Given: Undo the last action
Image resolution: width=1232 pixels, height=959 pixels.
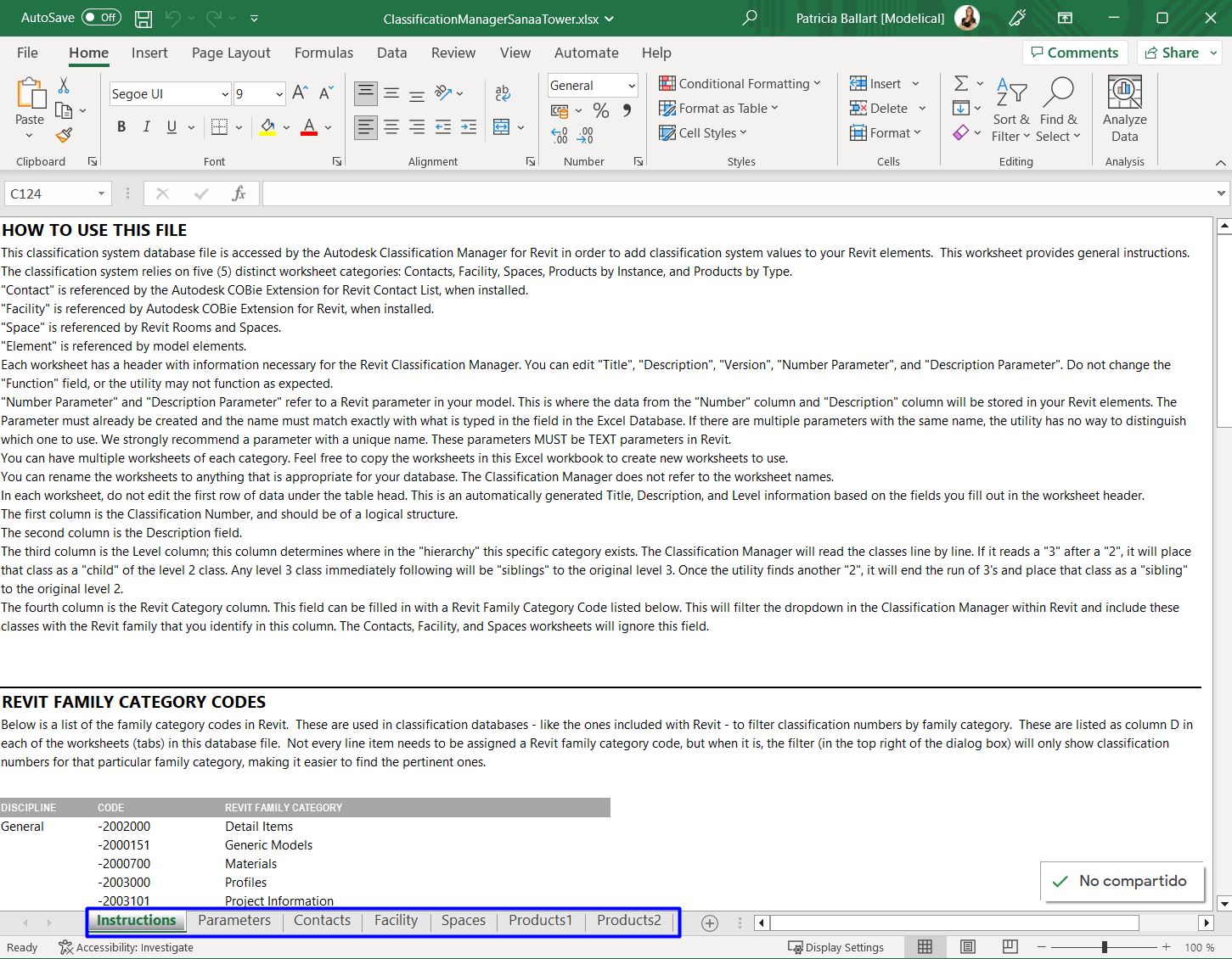Looking at the screenshot, I should point(173,18).
